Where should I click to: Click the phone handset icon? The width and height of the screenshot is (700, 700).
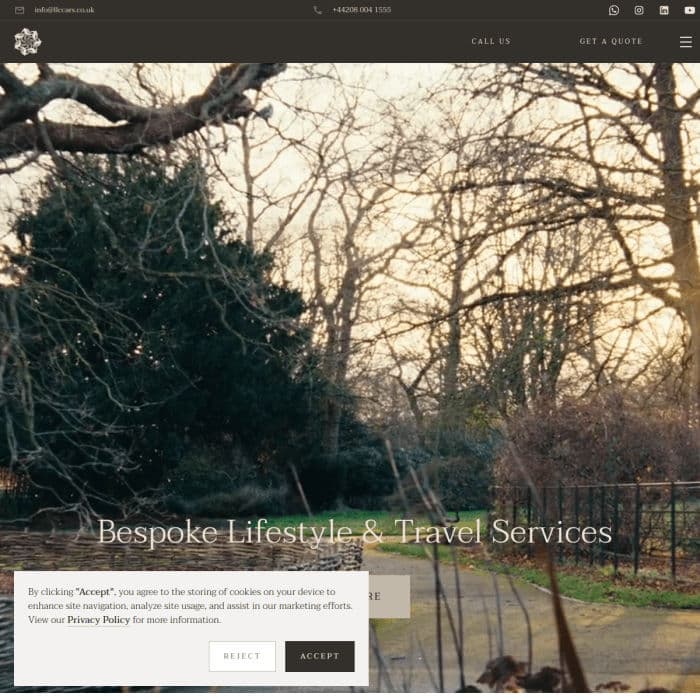pos(317,10)
